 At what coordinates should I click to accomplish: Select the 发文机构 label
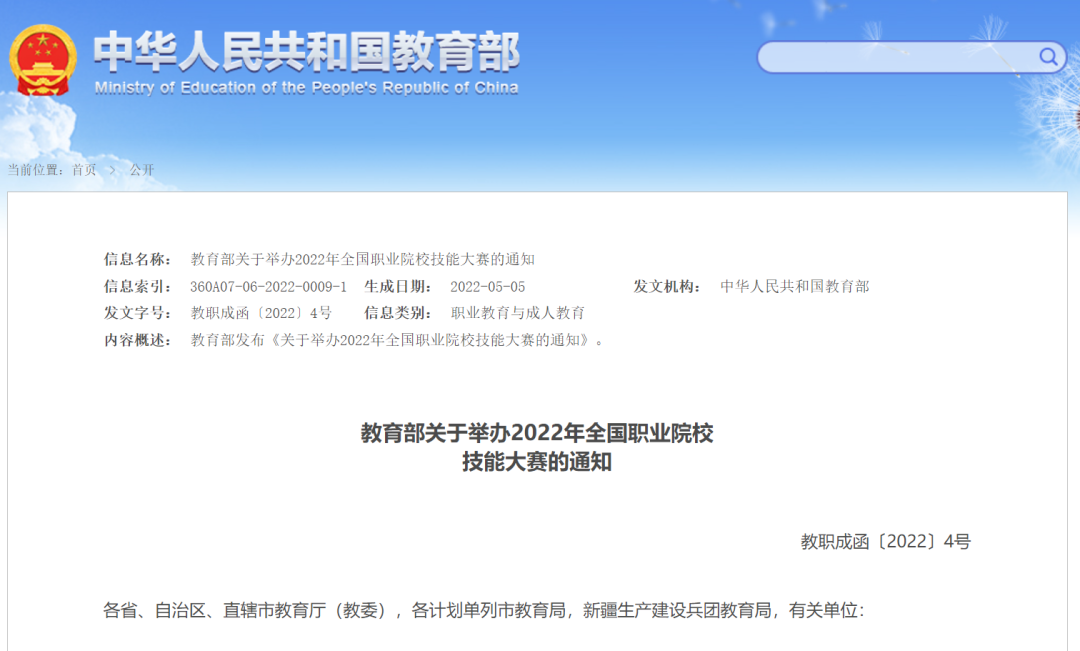[x=667, y=287]
